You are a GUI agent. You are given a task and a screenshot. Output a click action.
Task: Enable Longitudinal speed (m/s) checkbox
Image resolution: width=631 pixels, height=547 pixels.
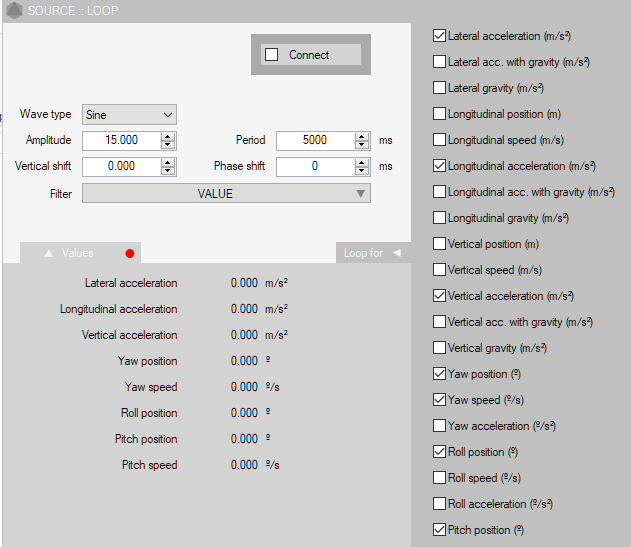click(x=439, y=140)
